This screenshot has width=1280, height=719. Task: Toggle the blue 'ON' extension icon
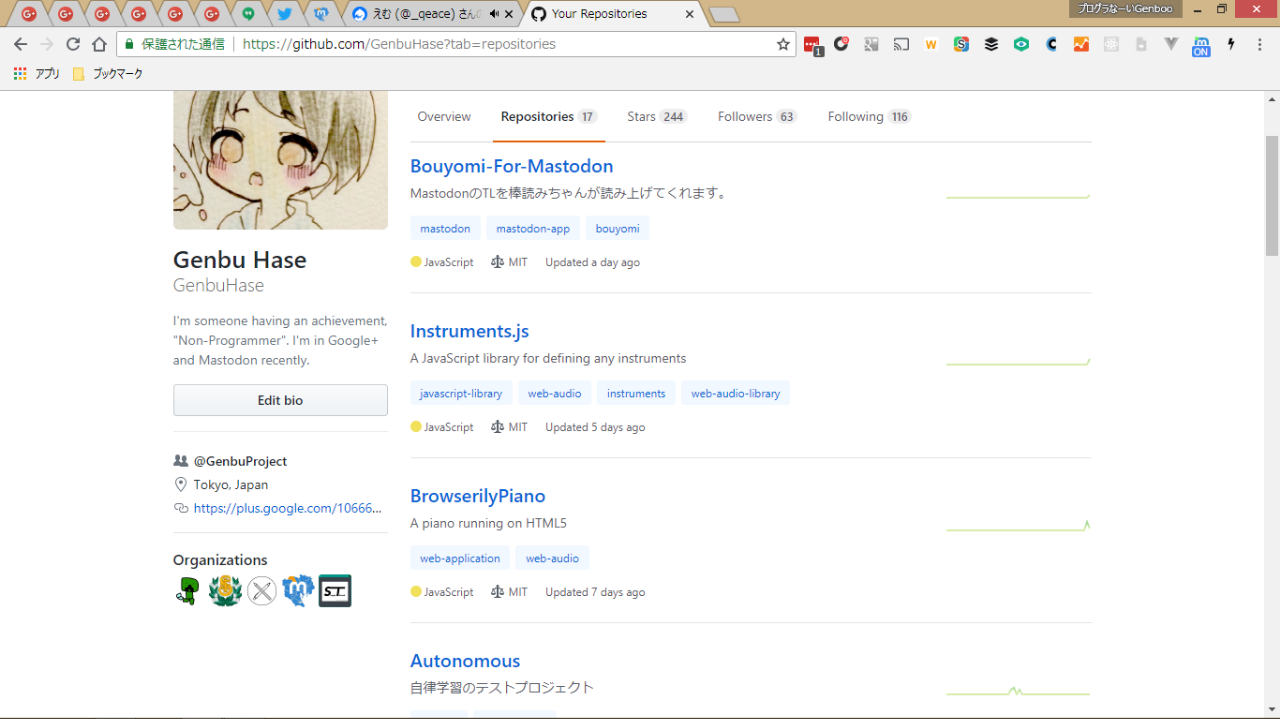pos(1201,45)
